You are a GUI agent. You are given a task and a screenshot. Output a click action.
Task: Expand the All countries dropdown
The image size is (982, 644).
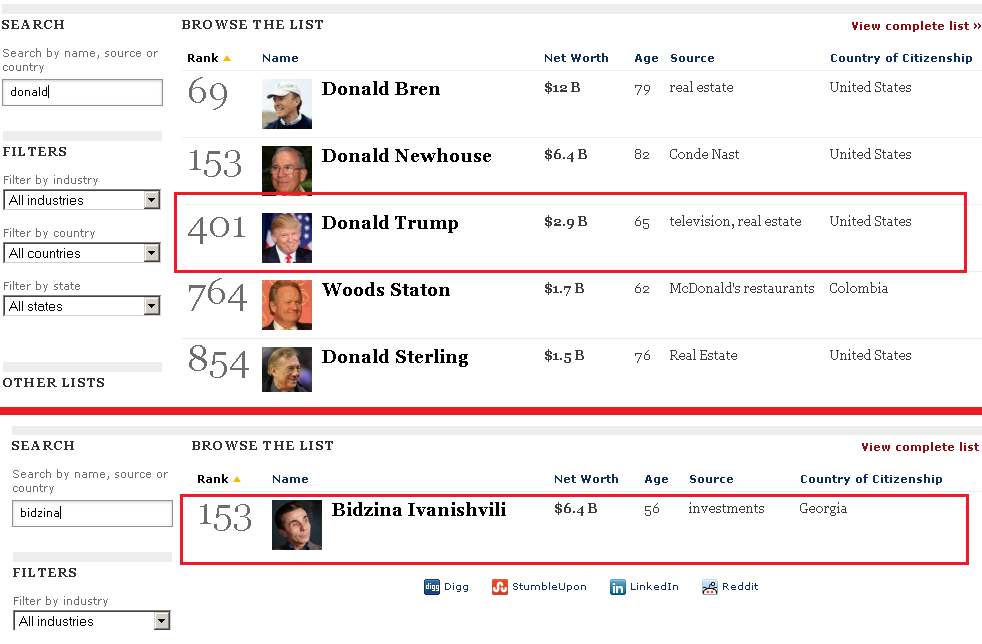(x=152, y=253)
